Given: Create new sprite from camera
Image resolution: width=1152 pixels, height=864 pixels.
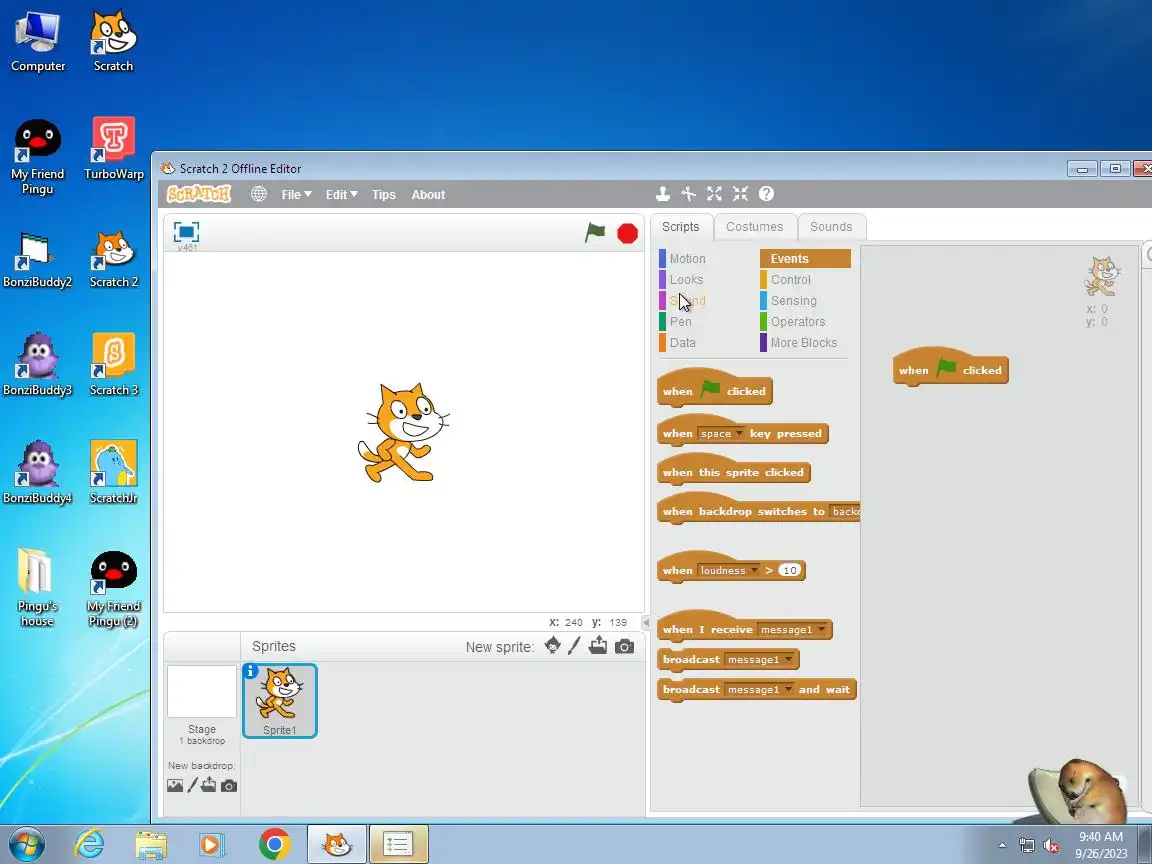Looking at the screenshot, I should point(624,647).
